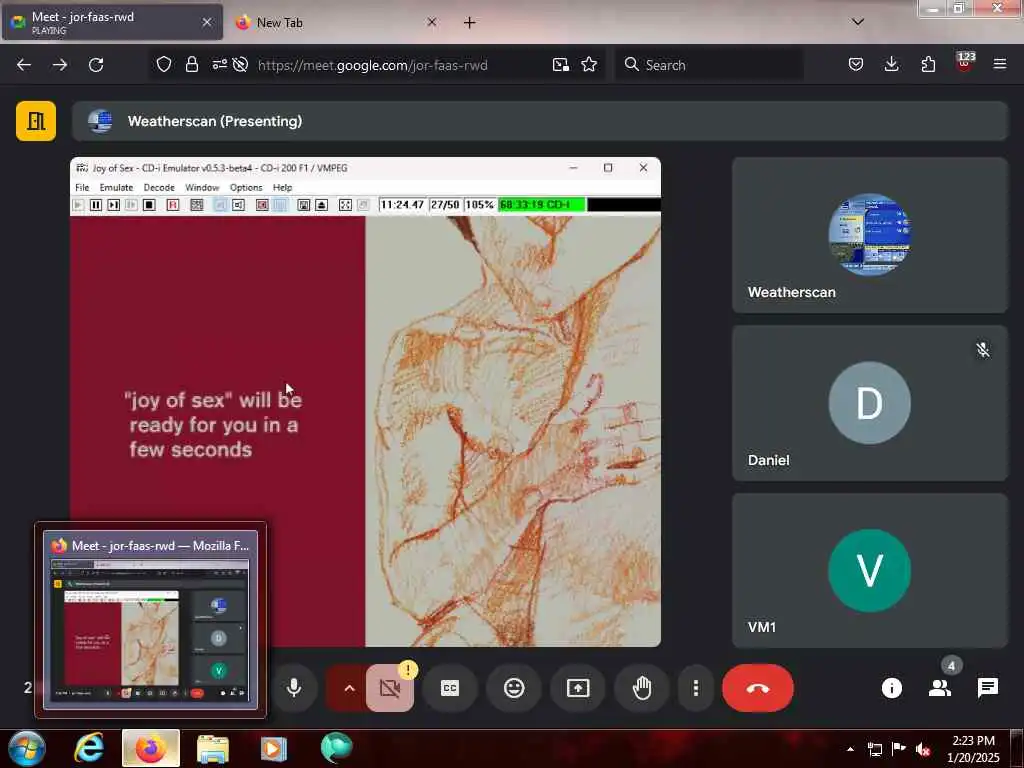The height and width of the screenshot is (768, 1024).
Task: Open Windows Explorer folder icon on taskbar
Action: pos(213,748)
